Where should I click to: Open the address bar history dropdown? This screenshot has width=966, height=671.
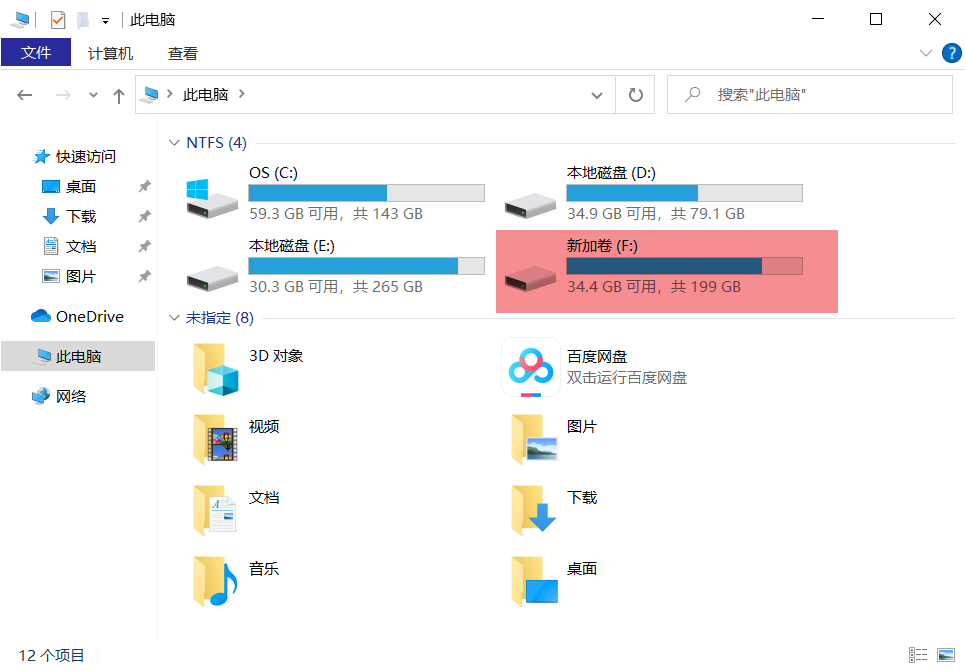click(x=597, y=94)
